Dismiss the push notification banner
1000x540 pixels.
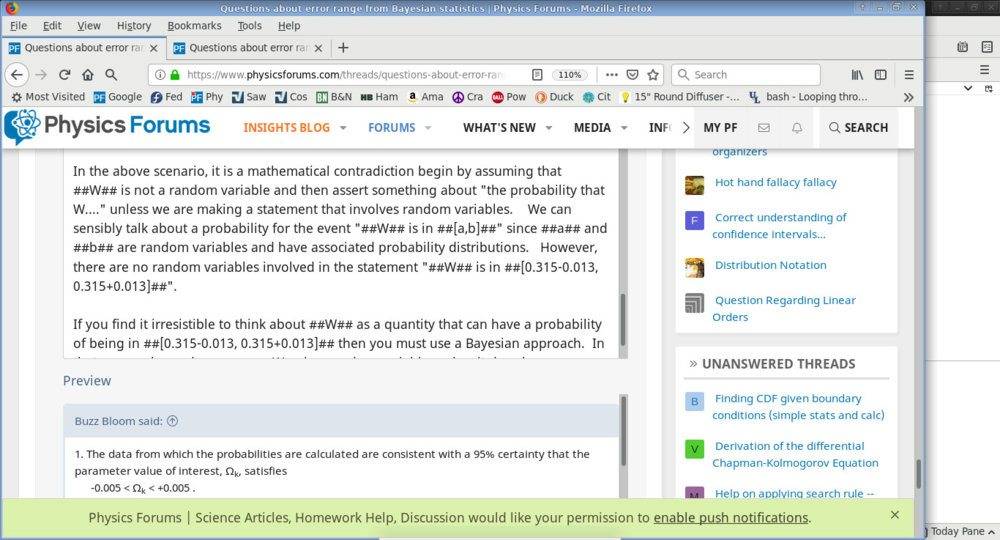click(895, 514)
